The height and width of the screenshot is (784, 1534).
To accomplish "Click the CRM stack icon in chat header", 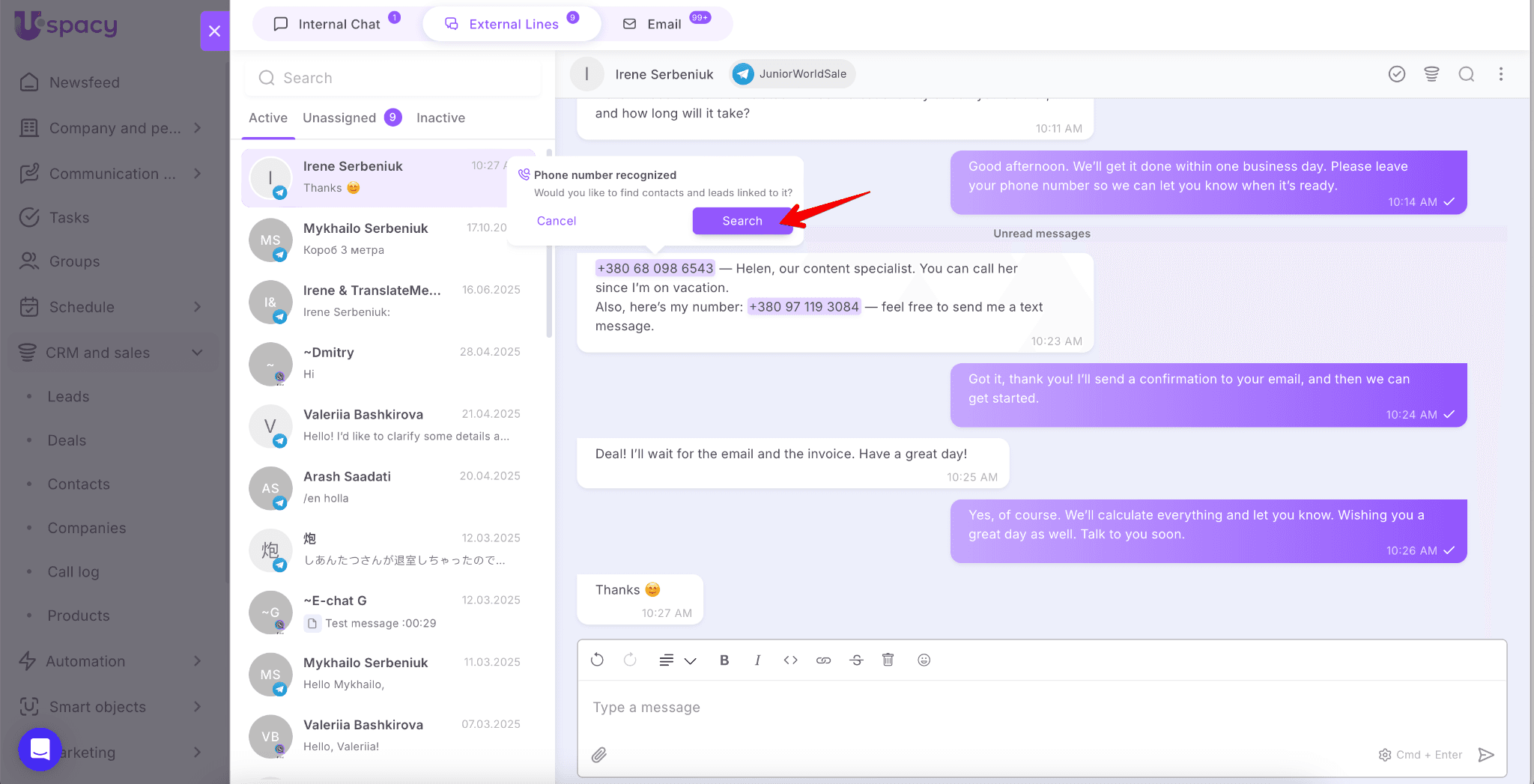I will pos(1431,74).
